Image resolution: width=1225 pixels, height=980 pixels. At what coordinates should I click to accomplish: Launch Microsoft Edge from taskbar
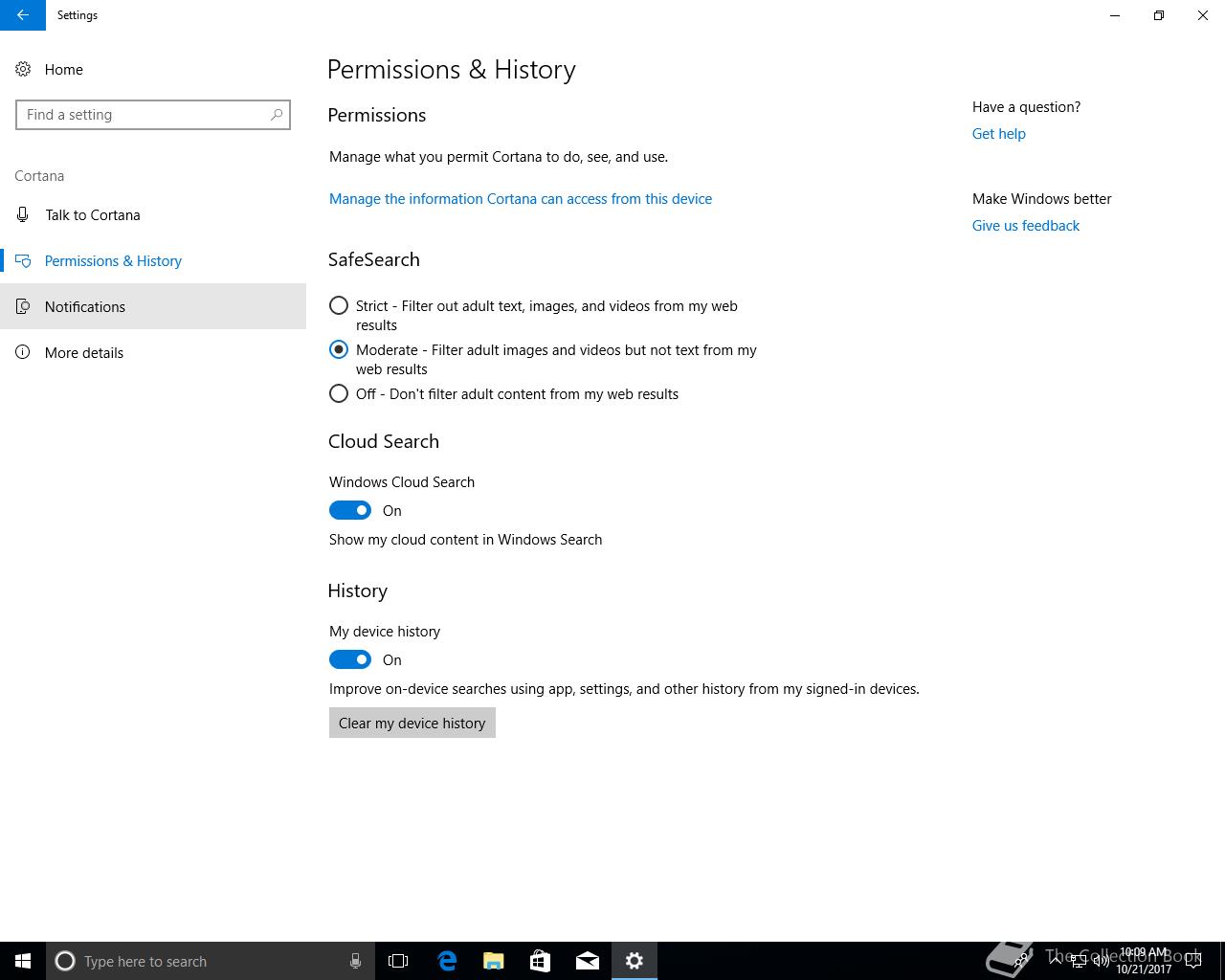coord(447,961)
